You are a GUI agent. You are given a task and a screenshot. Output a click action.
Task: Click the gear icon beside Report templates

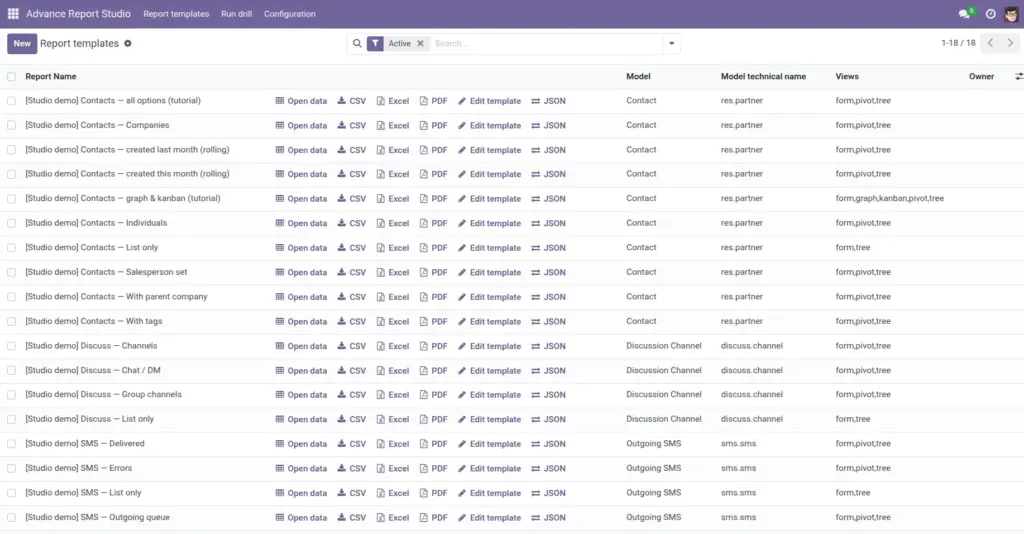click(128, 44)
